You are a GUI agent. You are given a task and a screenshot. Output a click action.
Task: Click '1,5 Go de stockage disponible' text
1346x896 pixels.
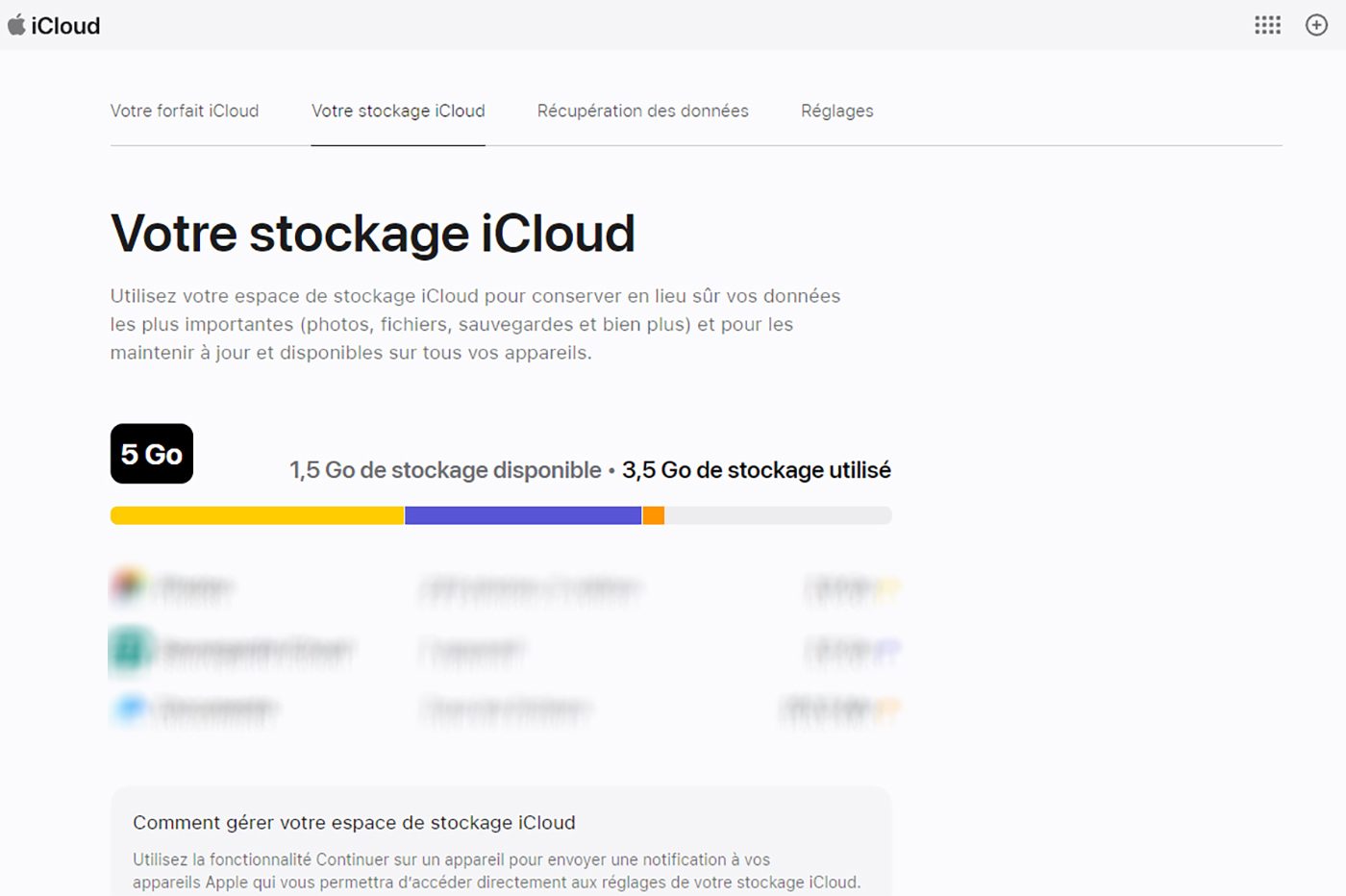(445, 470)
